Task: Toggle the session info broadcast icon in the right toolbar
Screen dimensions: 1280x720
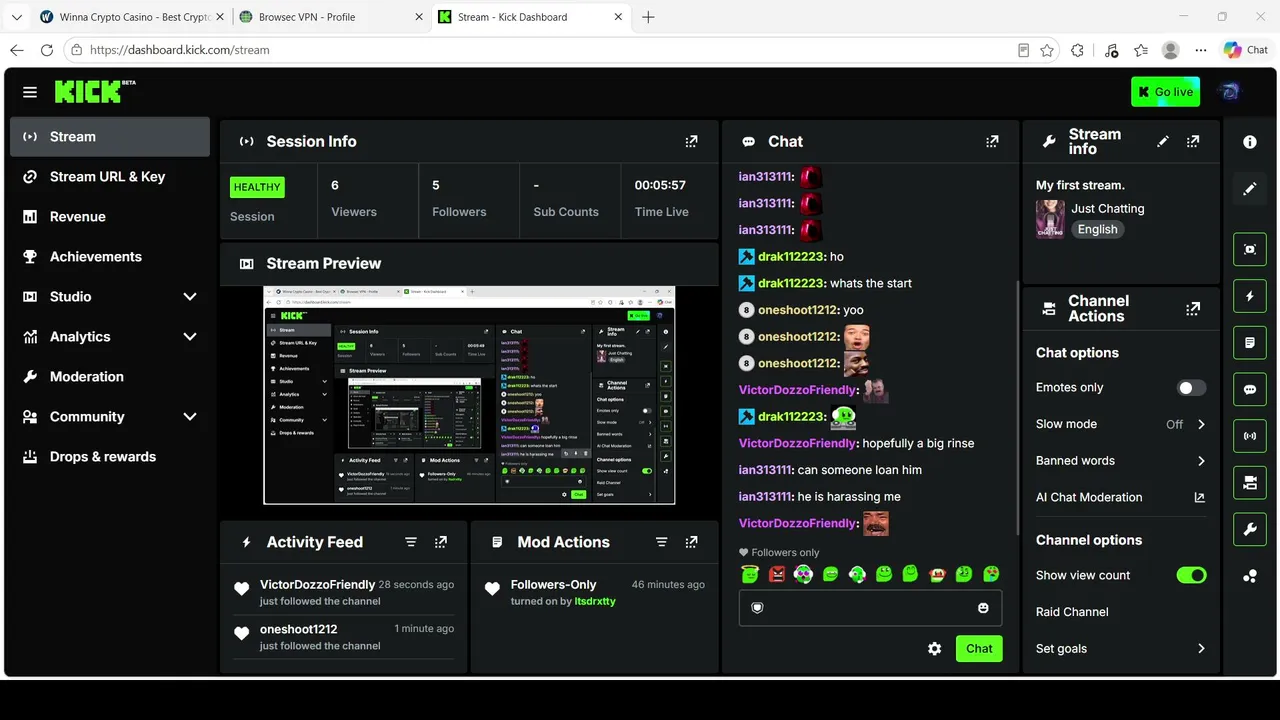Action: pos(1250,436)
